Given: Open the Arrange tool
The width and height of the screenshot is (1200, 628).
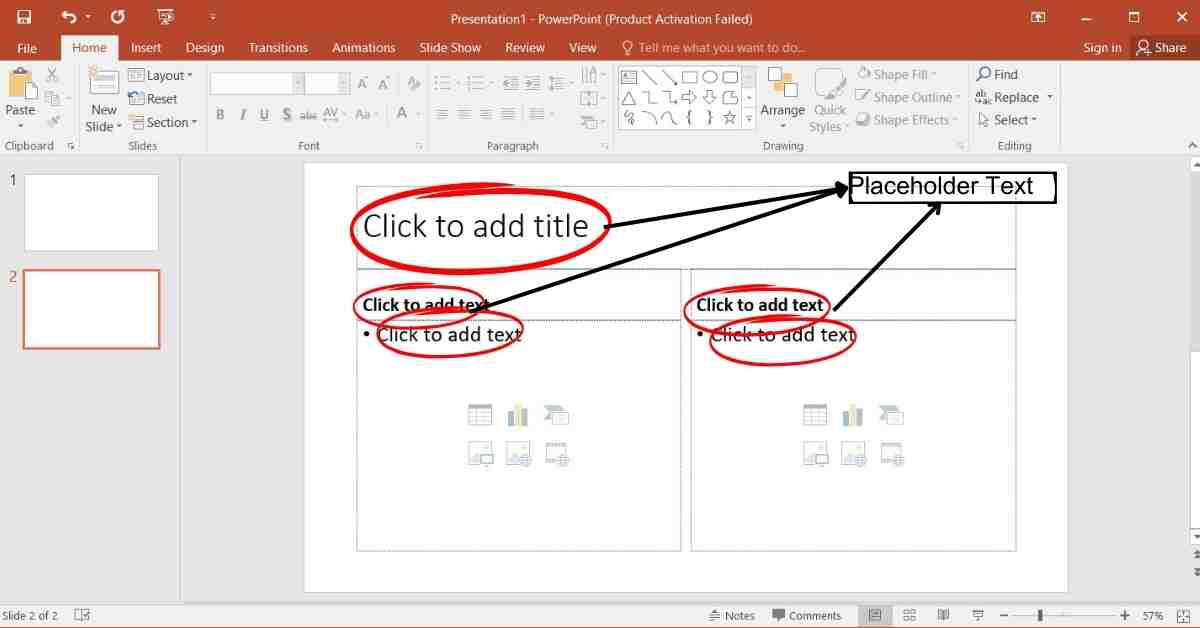Looking at the screenshot, I should tap(782, 98).
